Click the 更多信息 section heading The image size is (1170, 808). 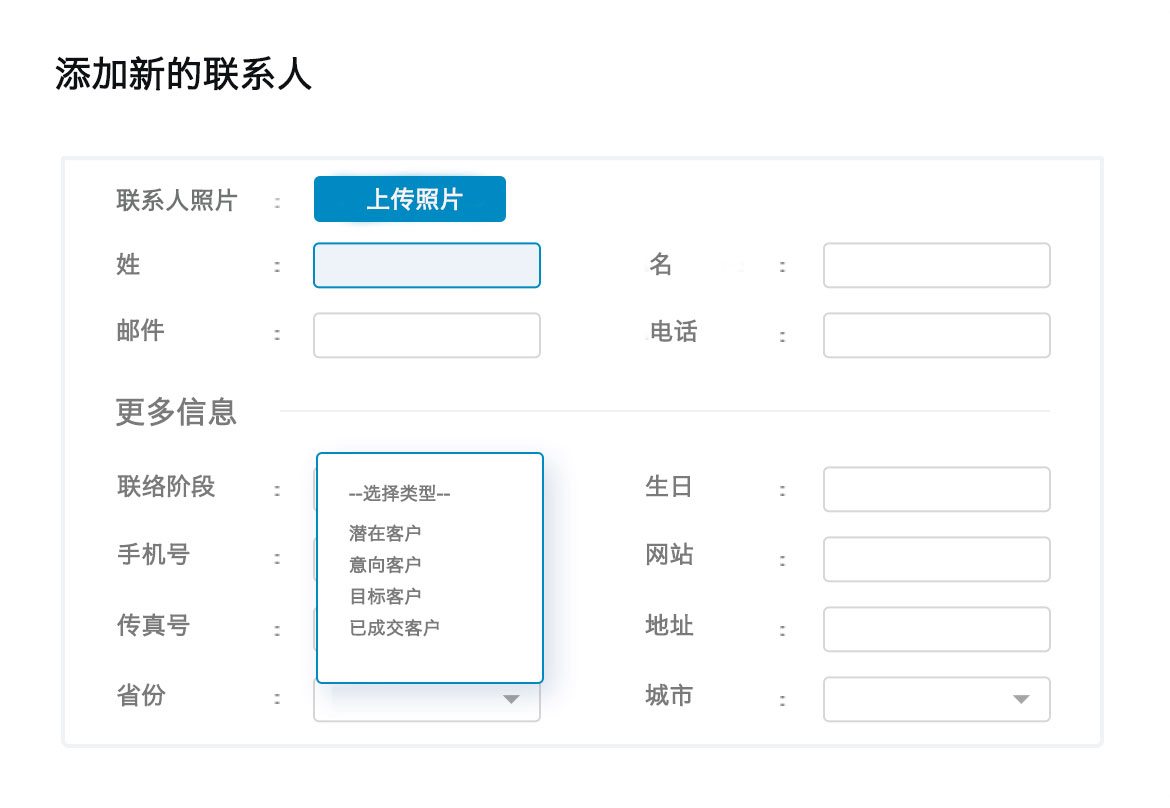pyautogui.click(x=176, y=412)
